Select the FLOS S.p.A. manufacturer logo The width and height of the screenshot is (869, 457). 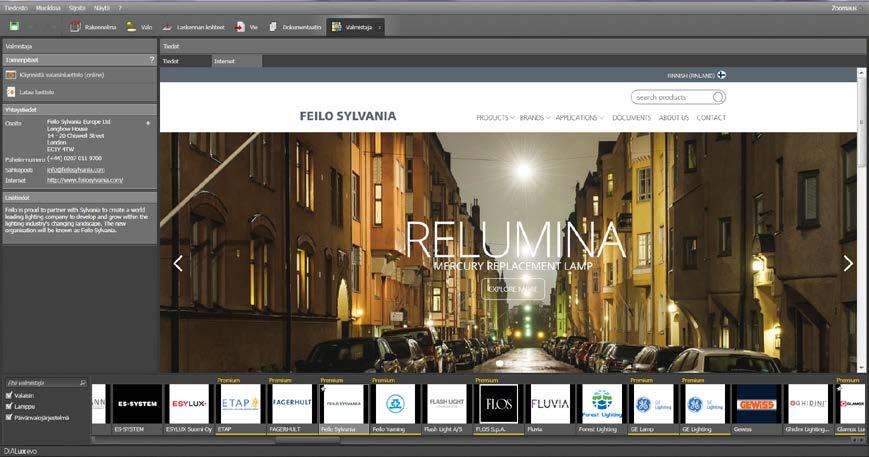pos(498,404)
